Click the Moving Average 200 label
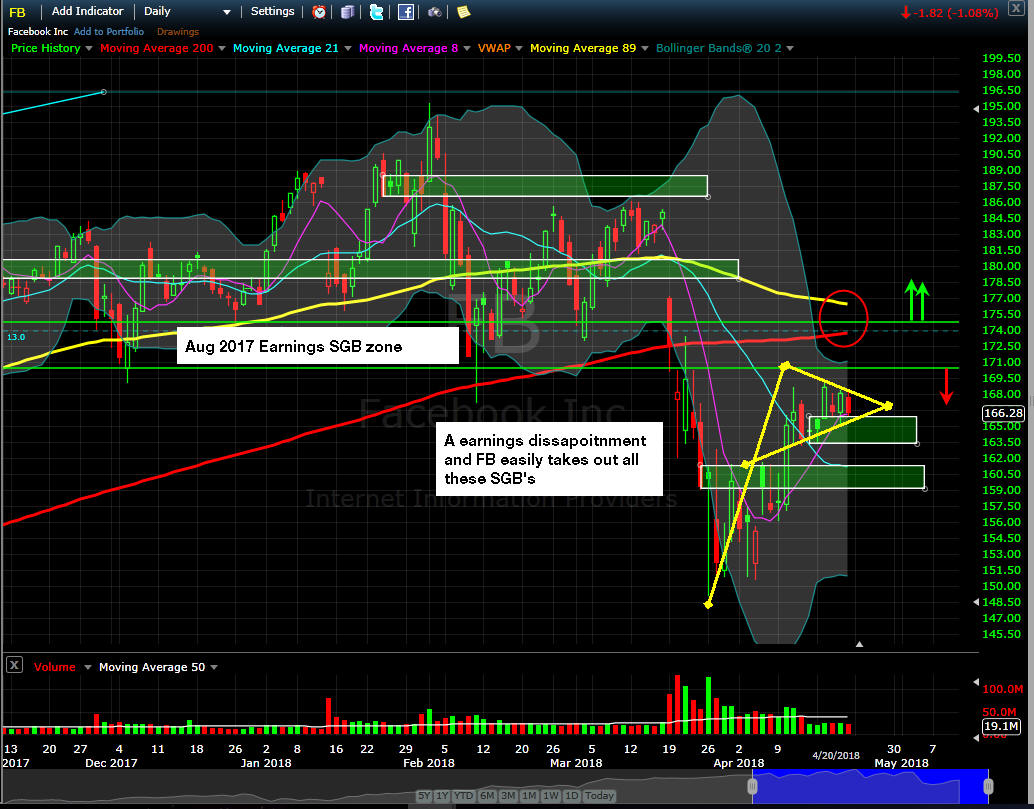This screenshot has width=1034, height=809. click(x=157, y=48)
